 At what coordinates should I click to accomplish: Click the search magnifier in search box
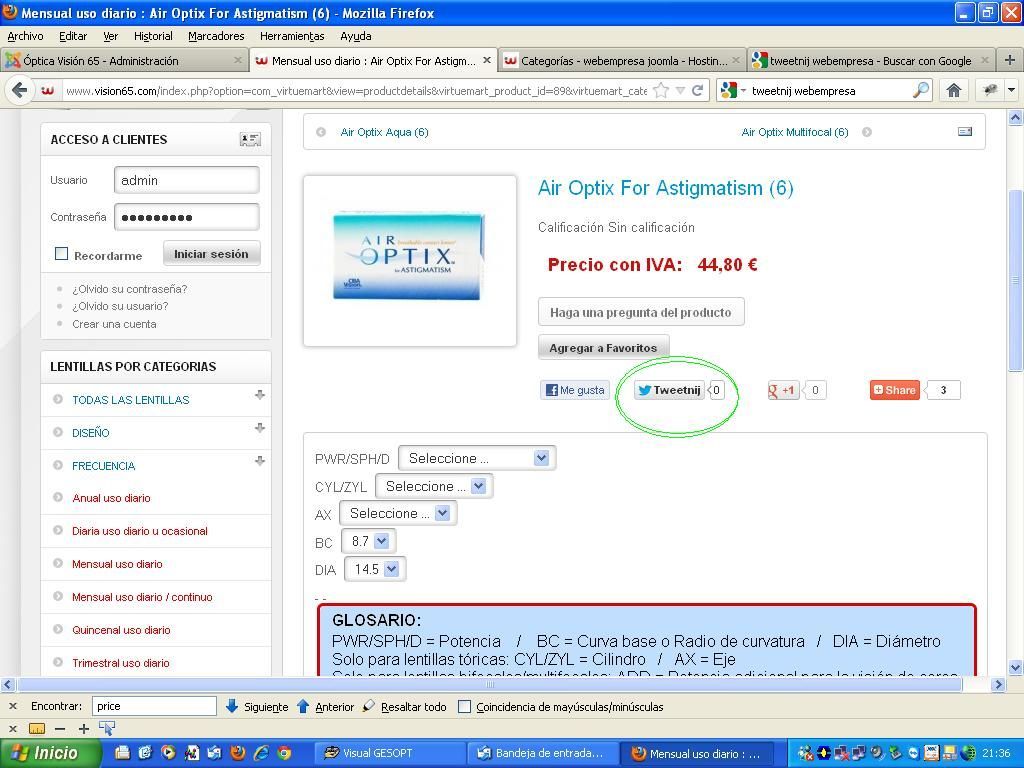point(921,90)
